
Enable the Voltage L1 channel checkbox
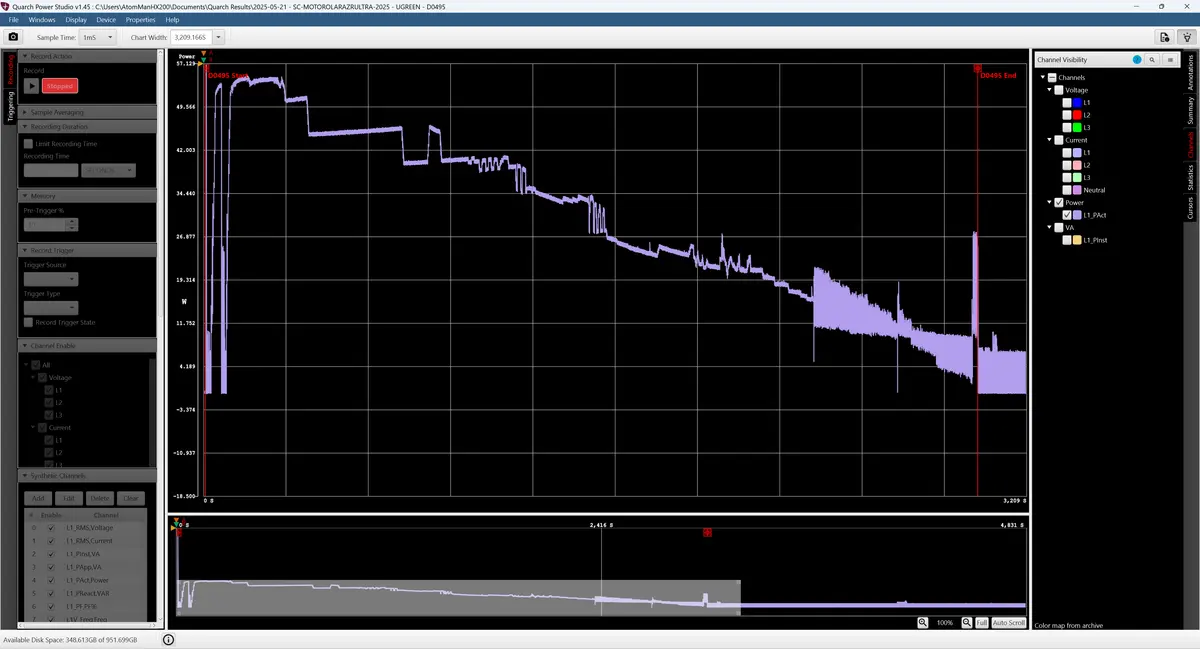tap(1066, 103)
